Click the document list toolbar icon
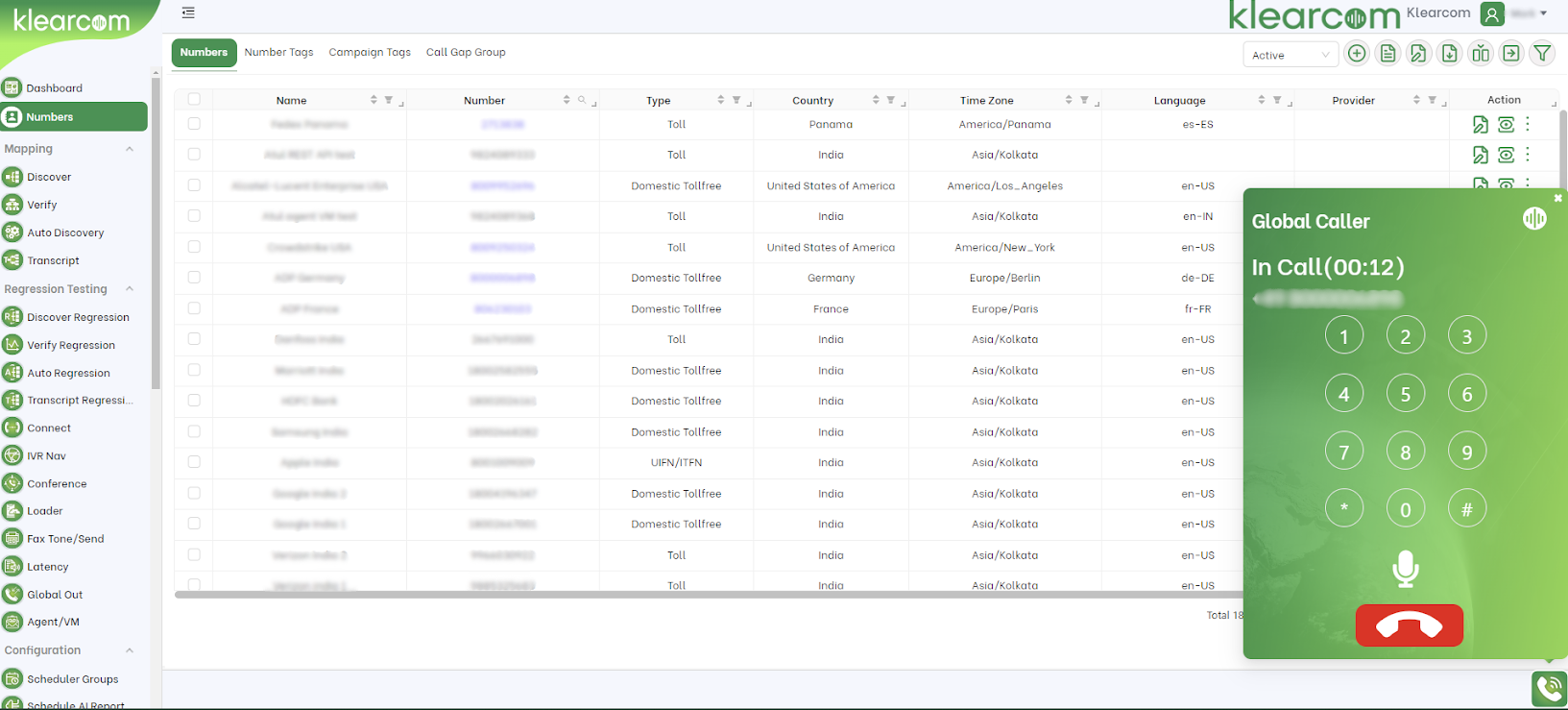This screenshot has width=1568, height=710. pyautogui.click(x=1388, y=54)
